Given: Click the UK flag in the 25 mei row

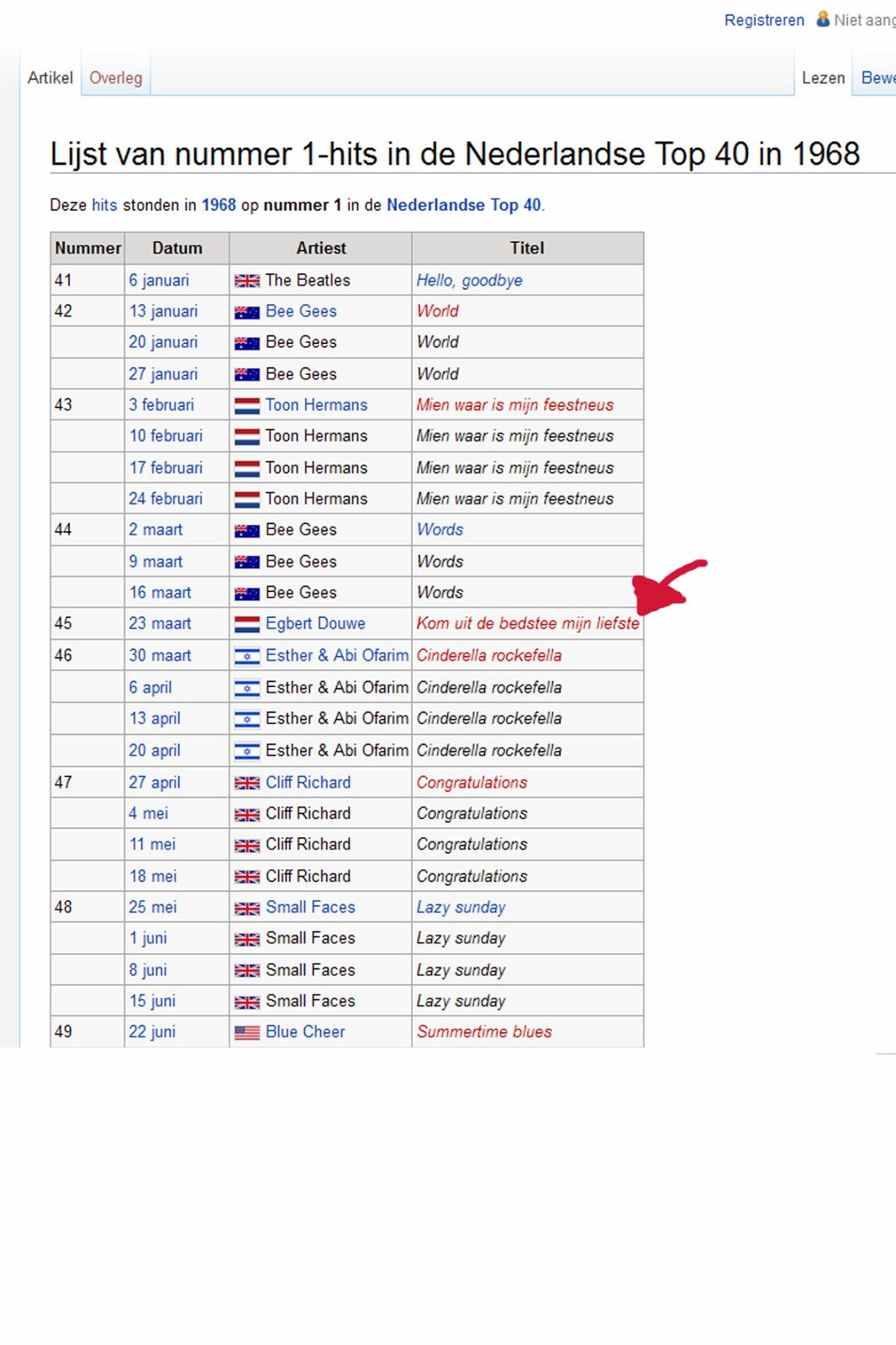Looking at the screenshot, I should point(247,908).
